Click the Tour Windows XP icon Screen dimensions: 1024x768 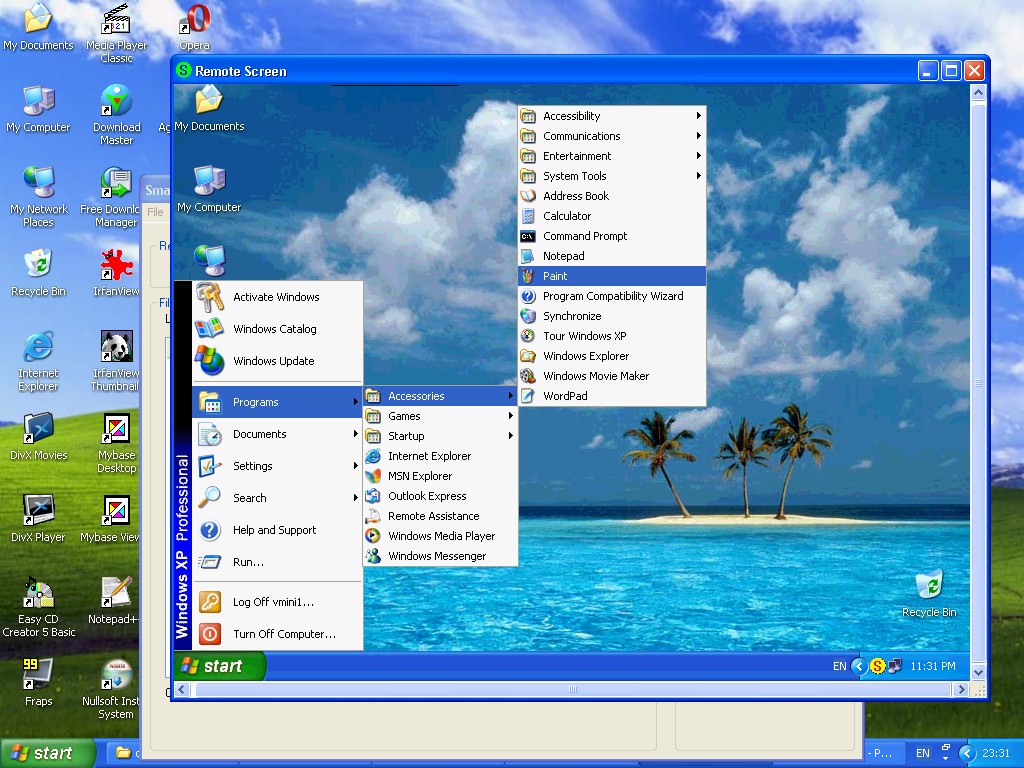528,336
